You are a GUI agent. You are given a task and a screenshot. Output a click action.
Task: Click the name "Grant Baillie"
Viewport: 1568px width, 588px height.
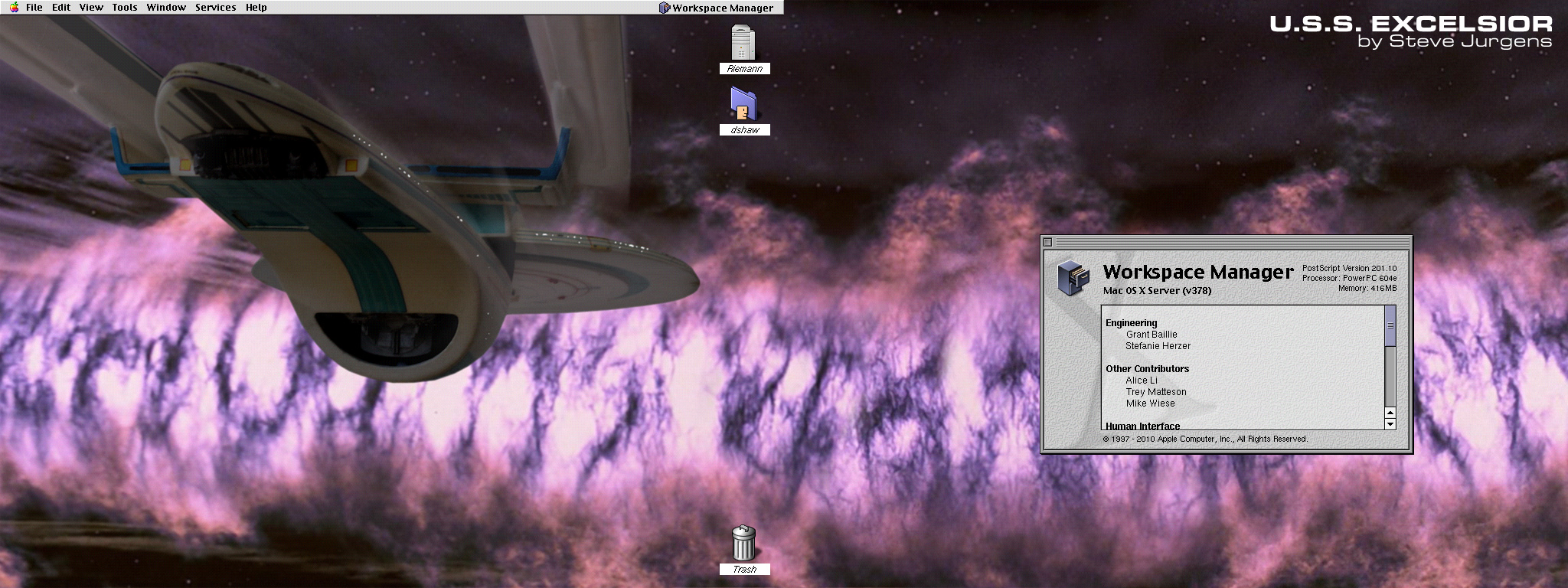pos(1151,335)
